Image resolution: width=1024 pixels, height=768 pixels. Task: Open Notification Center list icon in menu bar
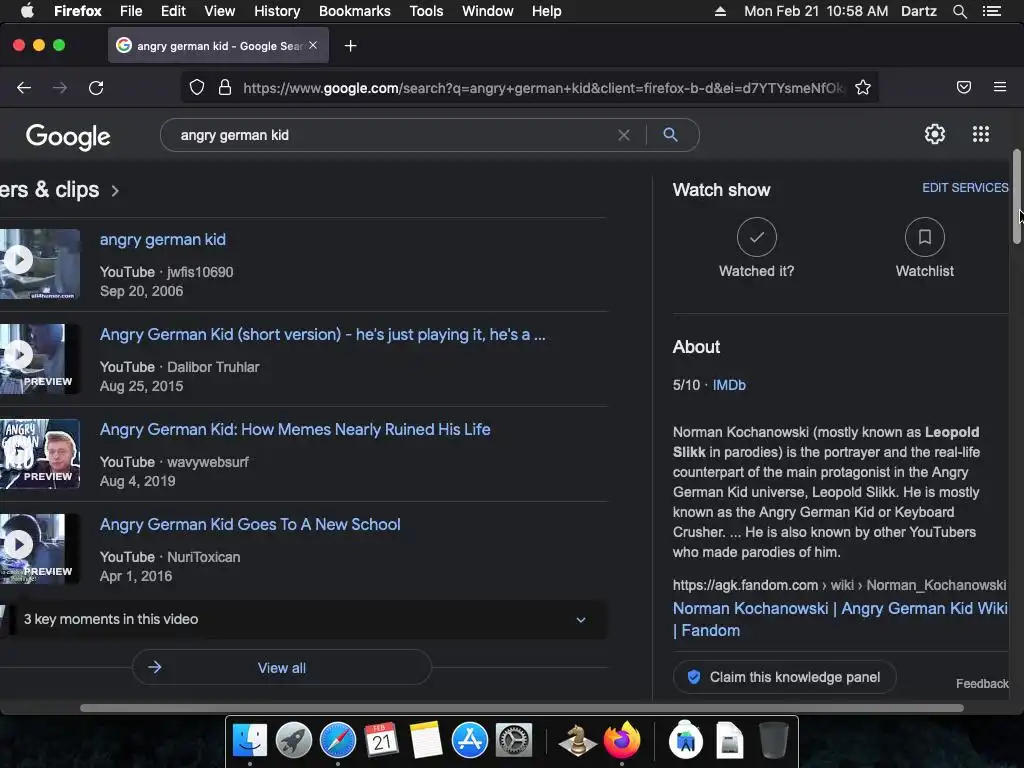(x=991, y=11)
